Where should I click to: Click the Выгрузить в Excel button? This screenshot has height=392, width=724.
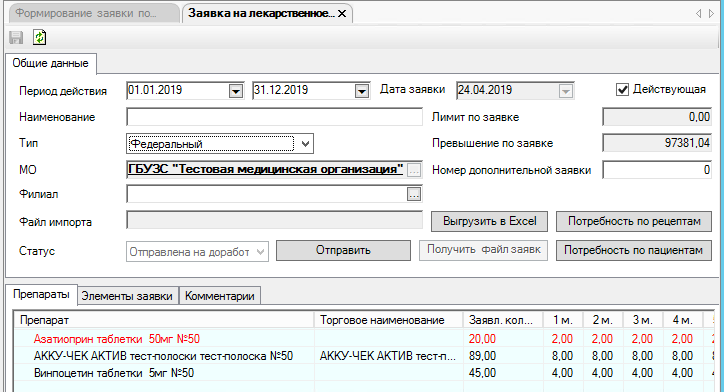pyautogui.click(x=489, y=221)
